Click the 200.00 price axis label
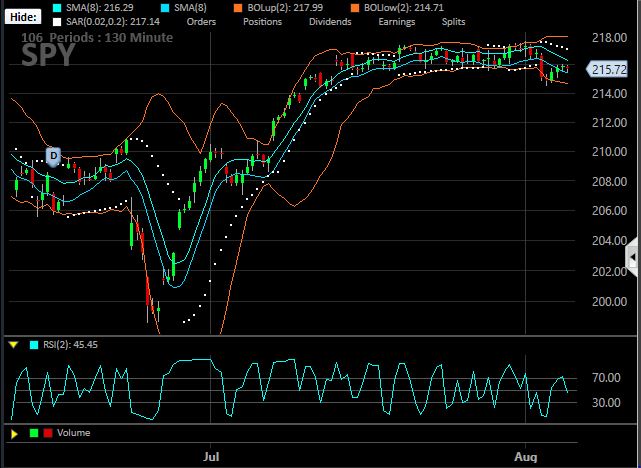The image size is (641, 468). point(609,302)
